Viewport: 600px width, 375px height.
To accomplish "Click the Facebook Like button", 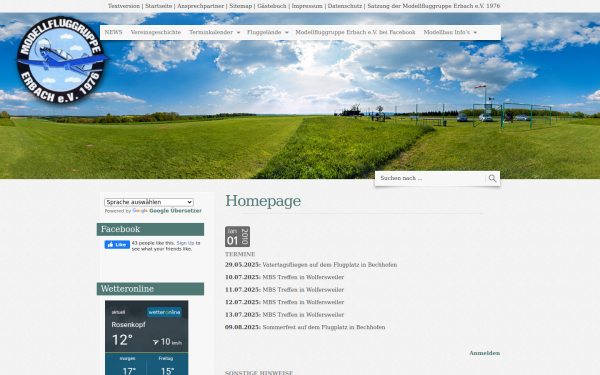I will tap(117, 245).
